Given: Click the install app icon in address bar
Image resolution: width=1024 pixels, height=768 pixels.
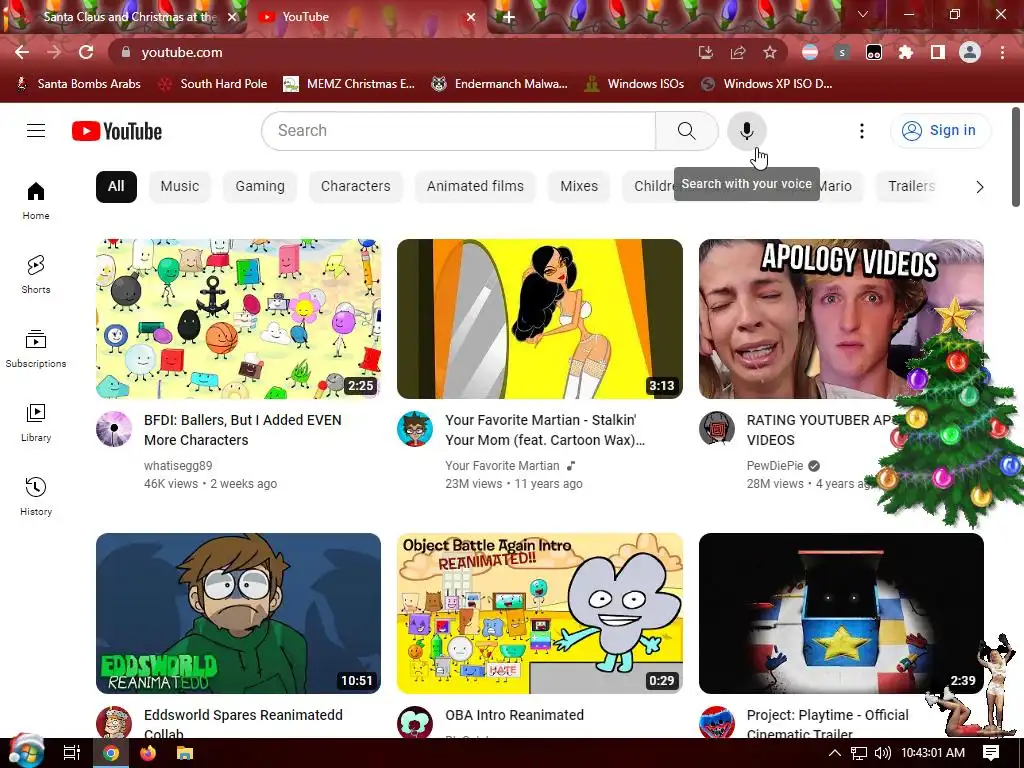Looking at the screenshot, I should pos(705,52).
